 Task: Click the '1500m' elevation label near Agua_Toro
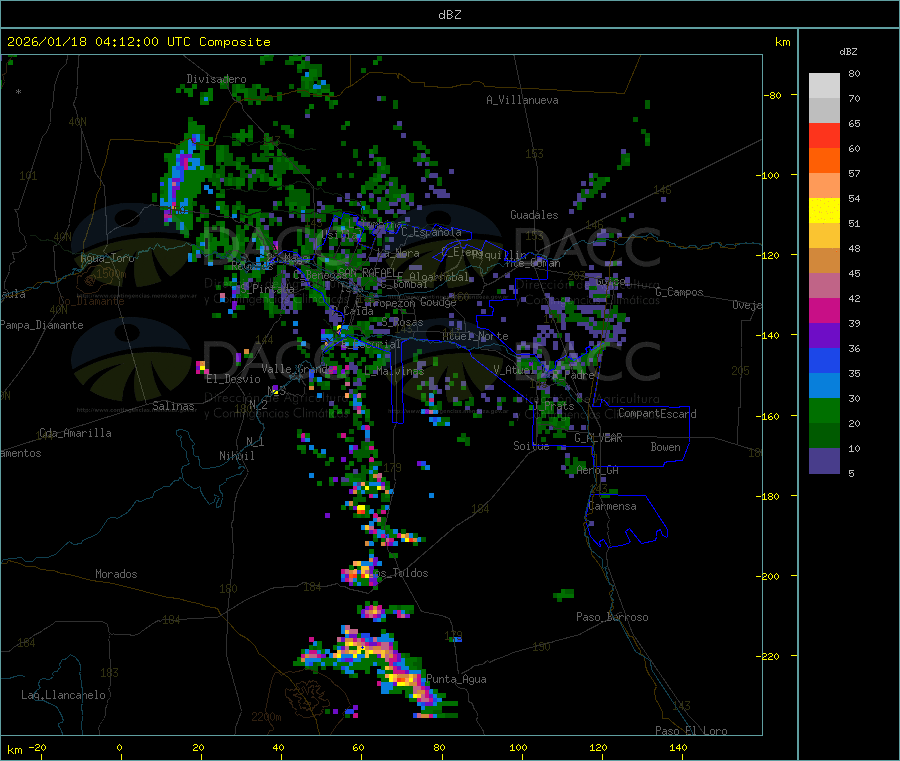(x=111, y=274)
